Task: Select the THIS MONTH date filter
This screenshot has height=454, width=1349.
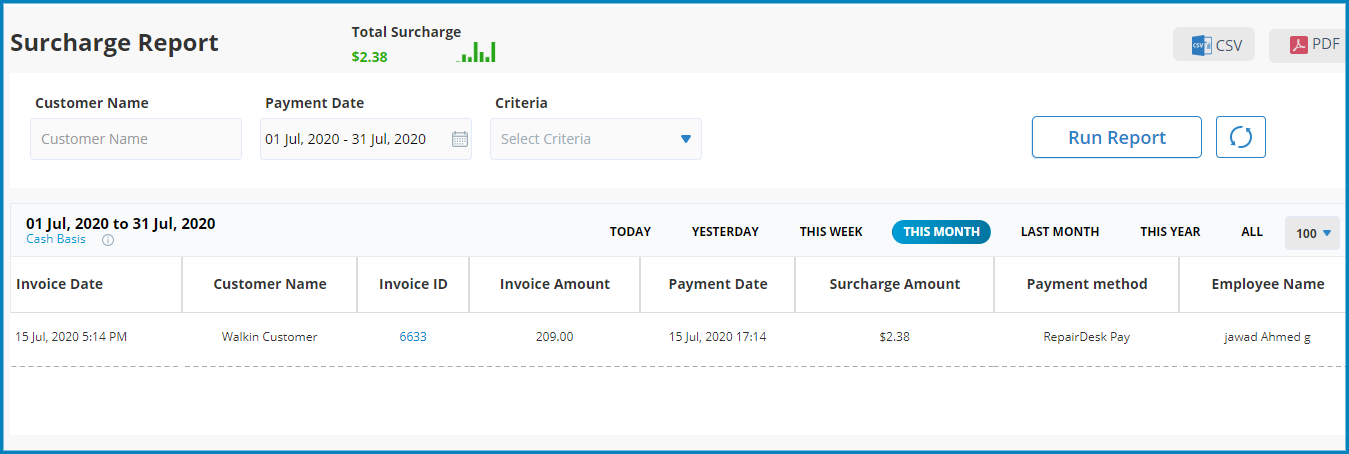Action: click(941, 232)
